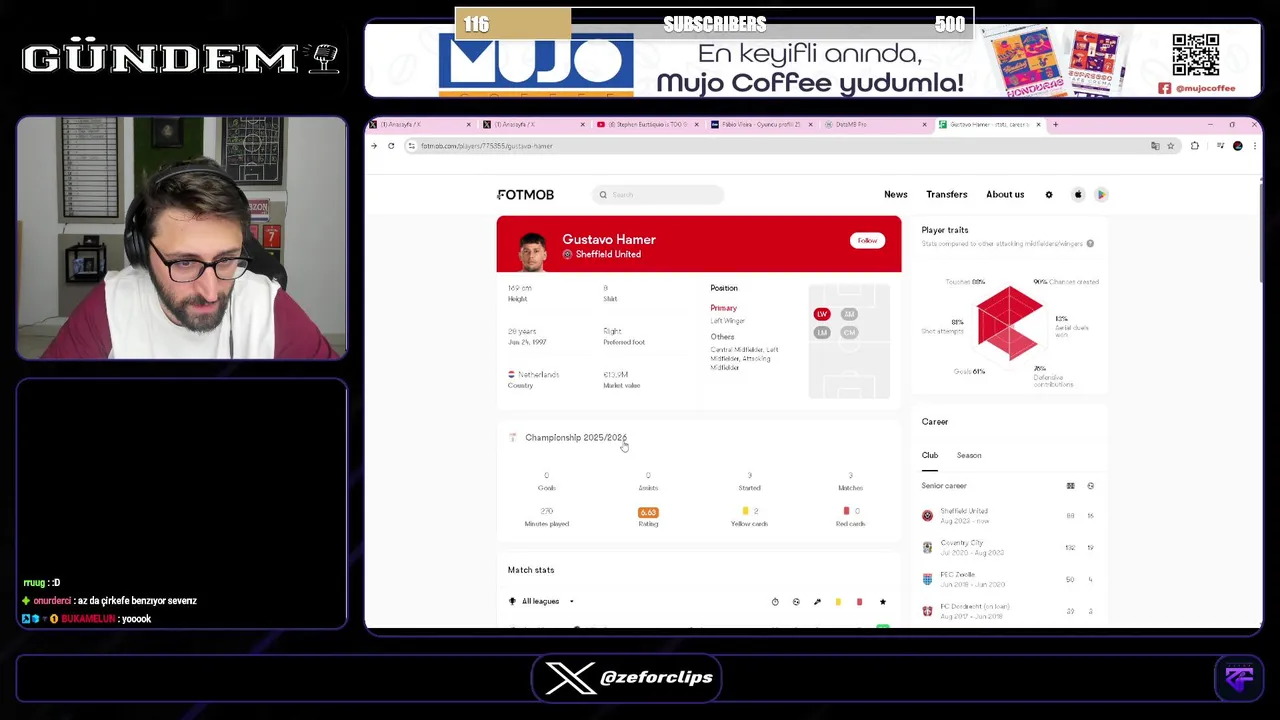
Task: Open the About us menu item
Action: click(1005, 194)
